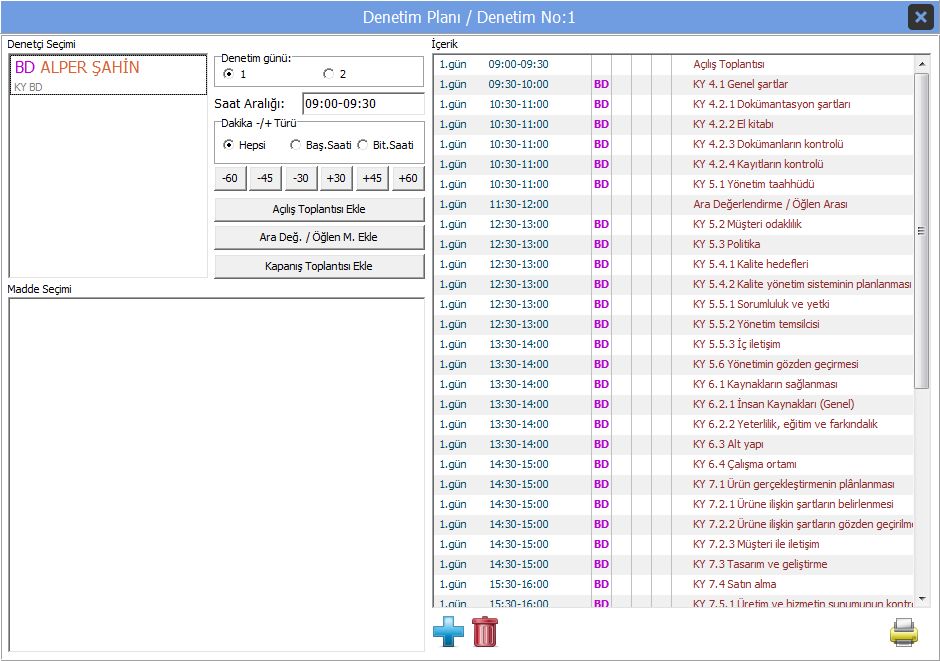Select row KY 5.1 Yönetim taahhüdü

[x=673, y=184]
